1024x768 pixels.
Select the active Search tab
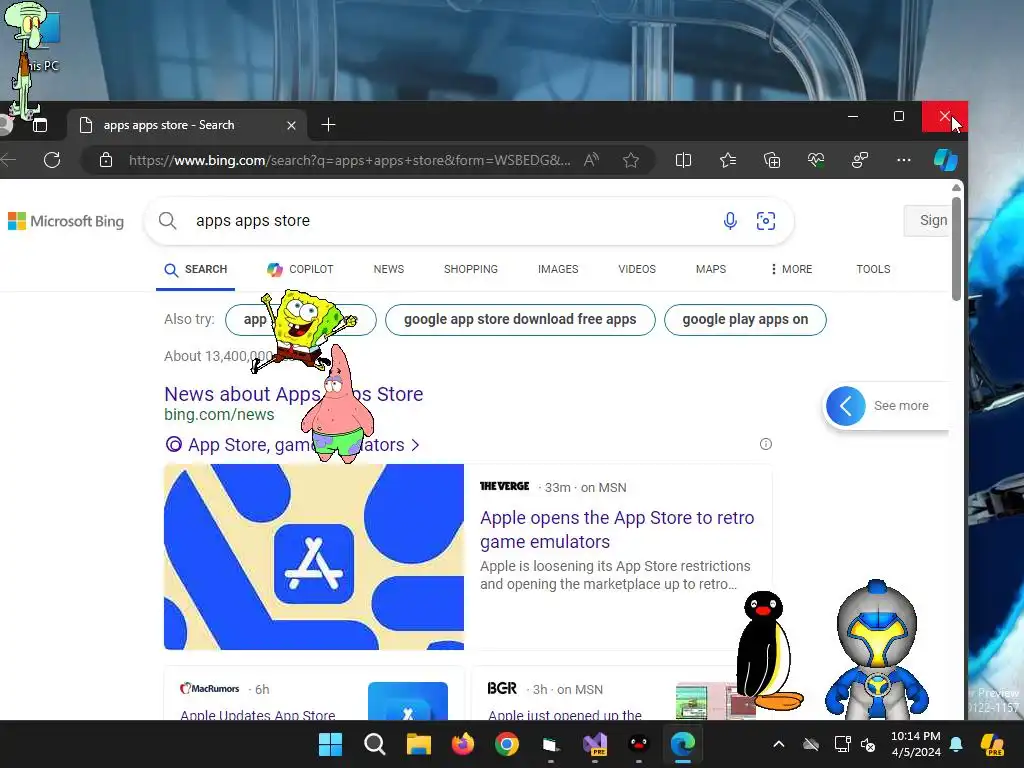pyautogui.click(x=195, y=269)
